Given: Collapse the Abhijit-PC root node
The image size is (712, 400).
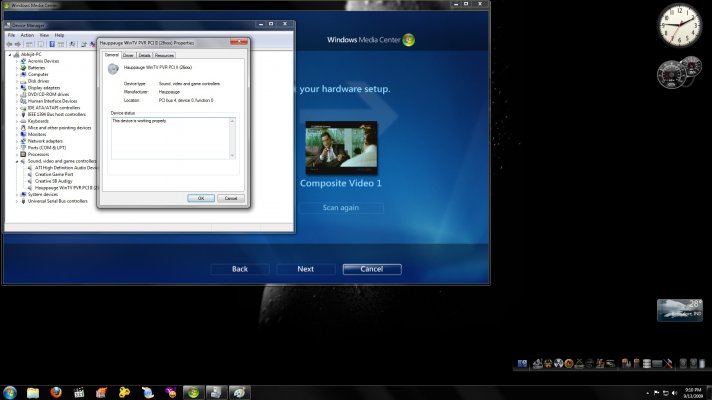Looking at the screenshot, I should click(10, 54).
